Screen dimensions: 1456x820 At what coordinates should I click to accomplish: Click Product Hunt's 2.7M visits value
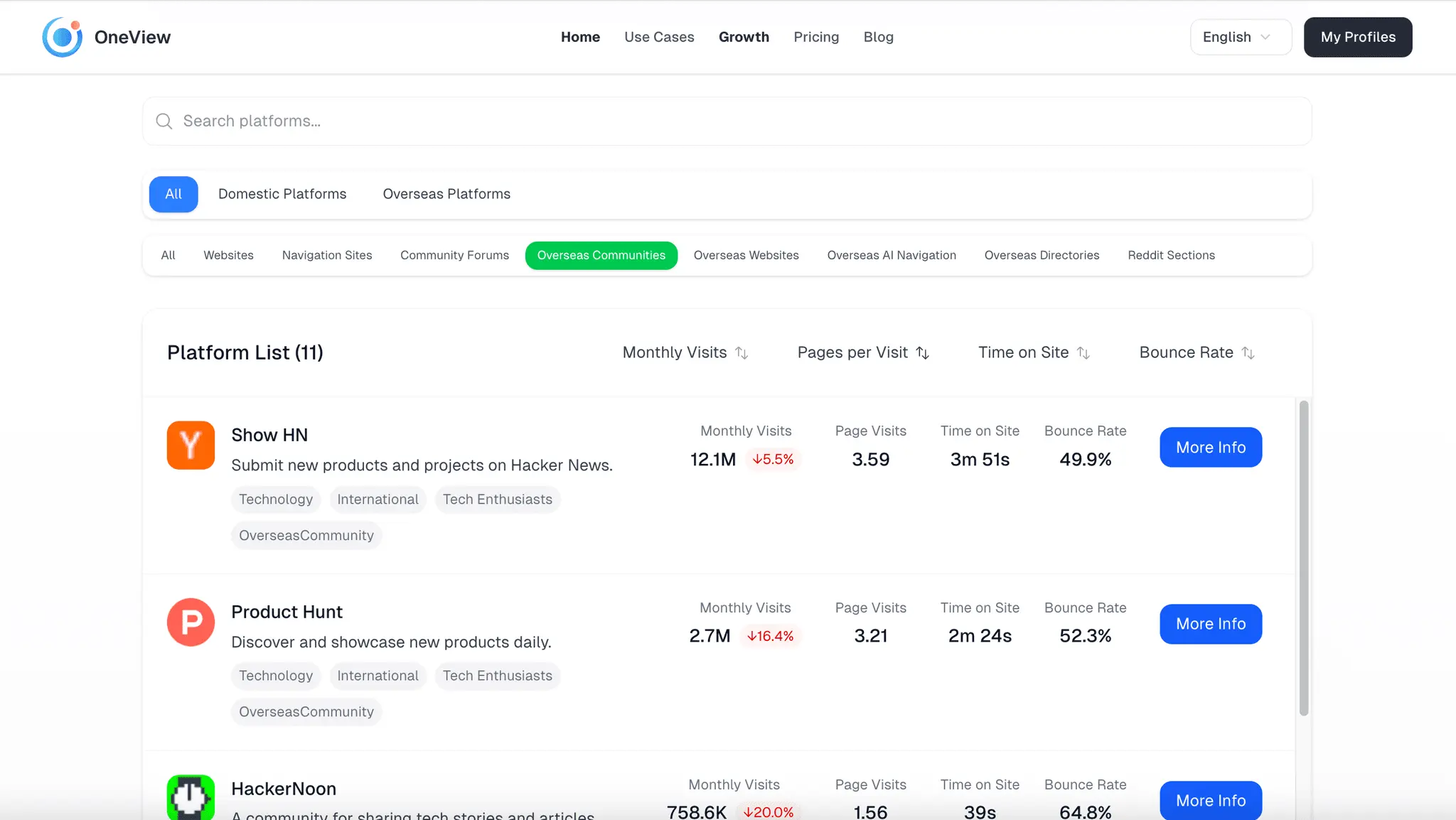710,636
